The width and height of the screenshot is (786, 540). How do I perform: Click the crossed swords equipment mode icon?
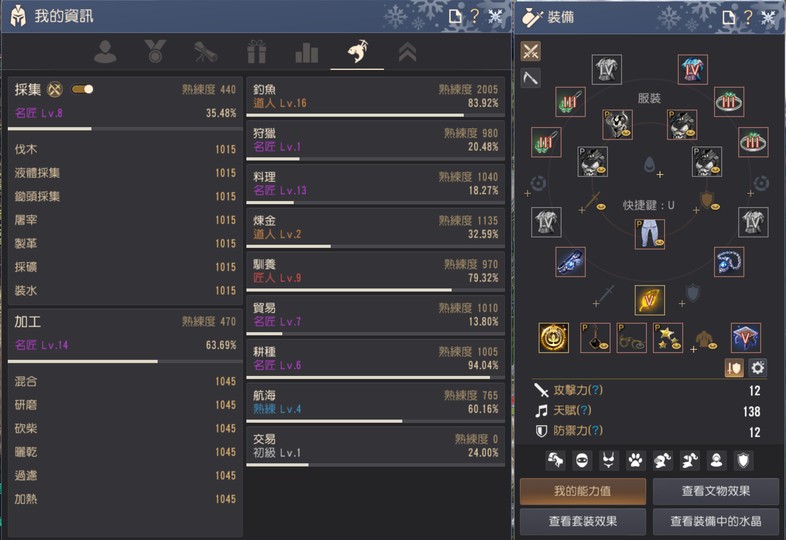pos(531,51)
